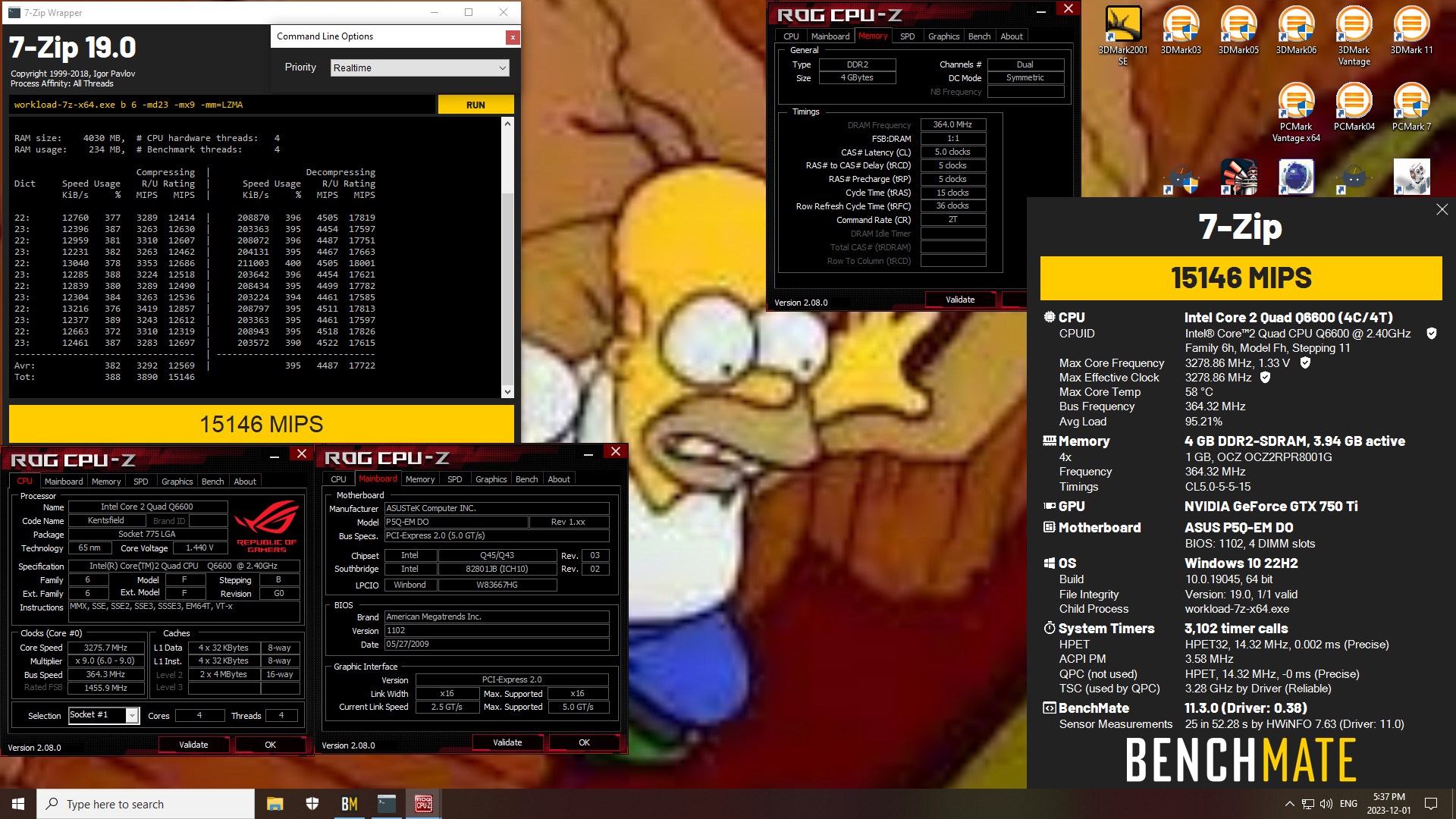The image size is (1456, 819).
Task: Click the verified shield beside Max Effective Clock
Action: pyautogui.click(x=1265, y=377)
